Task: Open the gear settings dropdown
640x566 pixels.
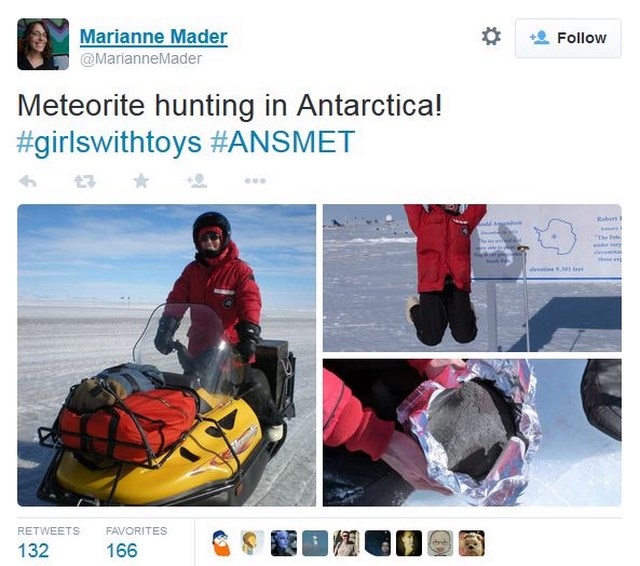Action: pyautogui.click(x=491, y=37)
